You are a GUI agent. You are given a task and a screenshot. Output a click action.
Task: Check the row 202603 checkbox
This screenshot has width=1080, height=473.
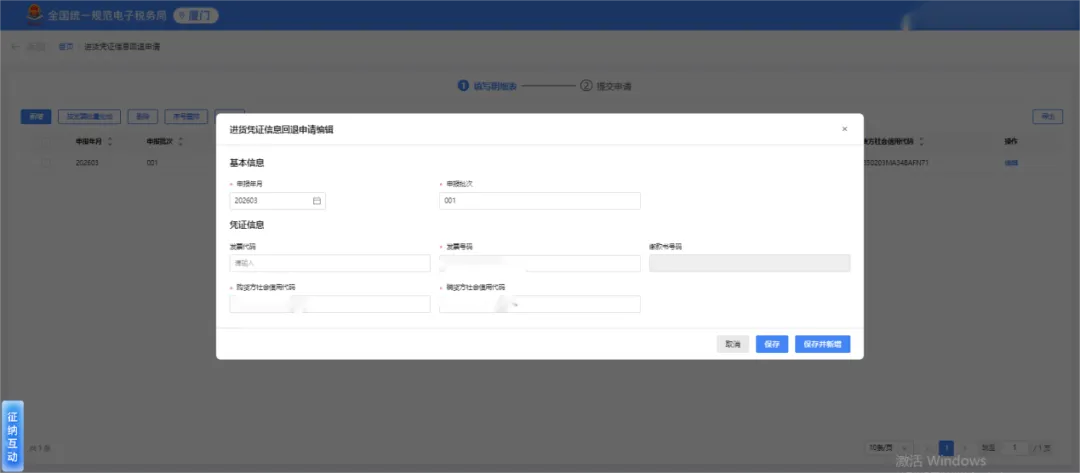click(46, 163)
